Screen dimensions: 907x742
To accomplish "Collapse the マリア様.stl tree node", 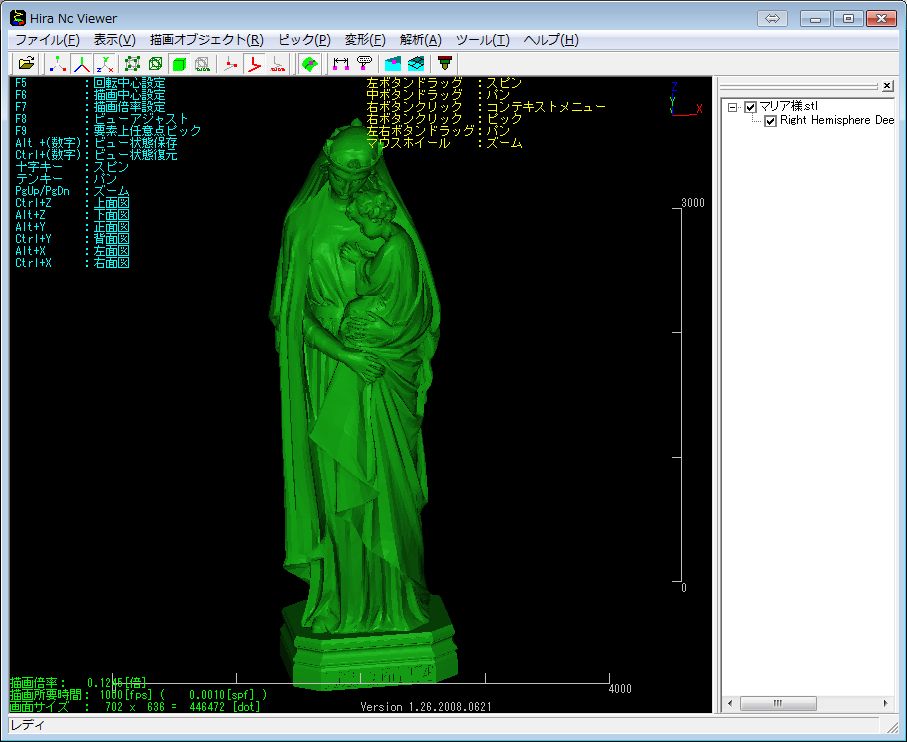I will coord(733,107).
